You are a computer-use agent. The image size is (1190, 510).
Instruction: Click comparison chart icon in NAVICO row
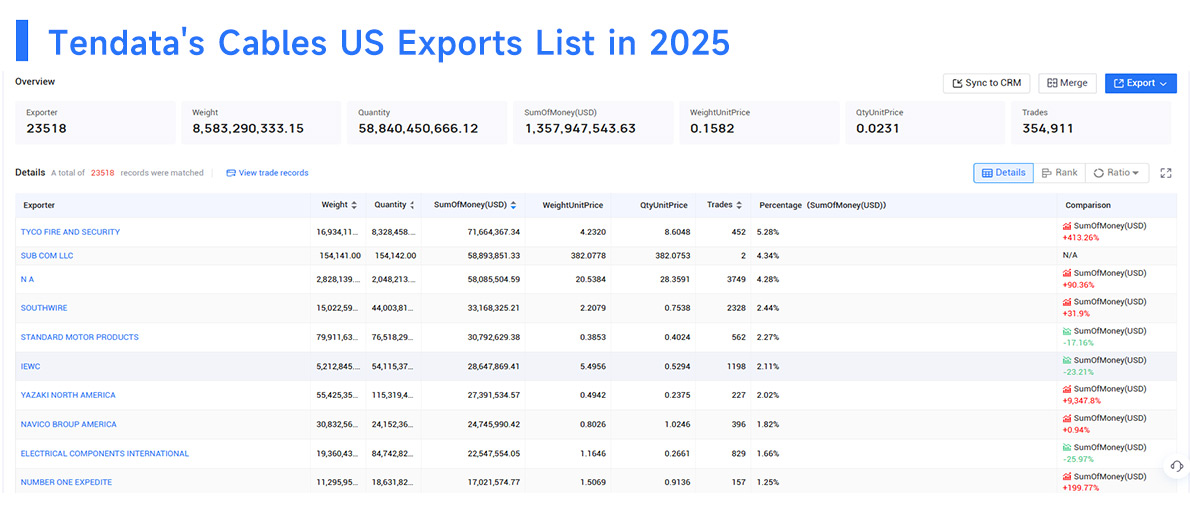pyautogui.click(x=1067, y=418)
